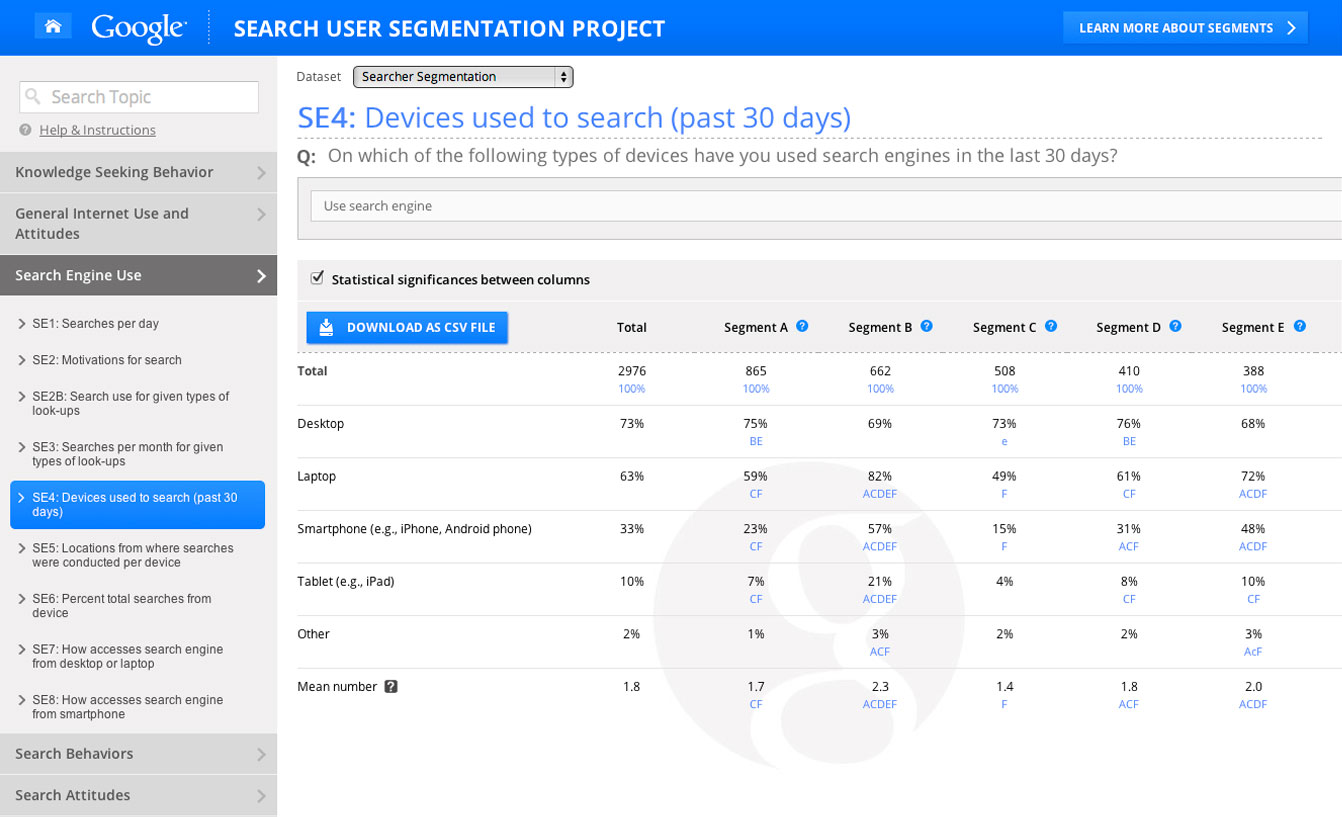Click the Google logo in header

[139, 28]
